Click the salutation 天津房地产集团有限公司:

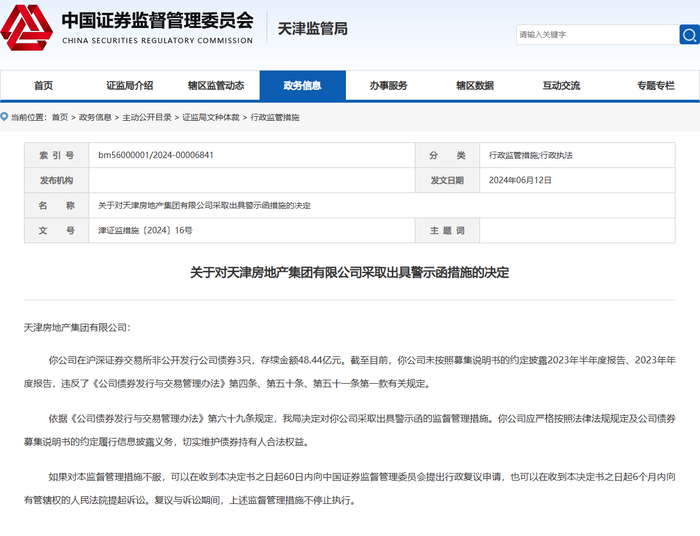point(77,328)
